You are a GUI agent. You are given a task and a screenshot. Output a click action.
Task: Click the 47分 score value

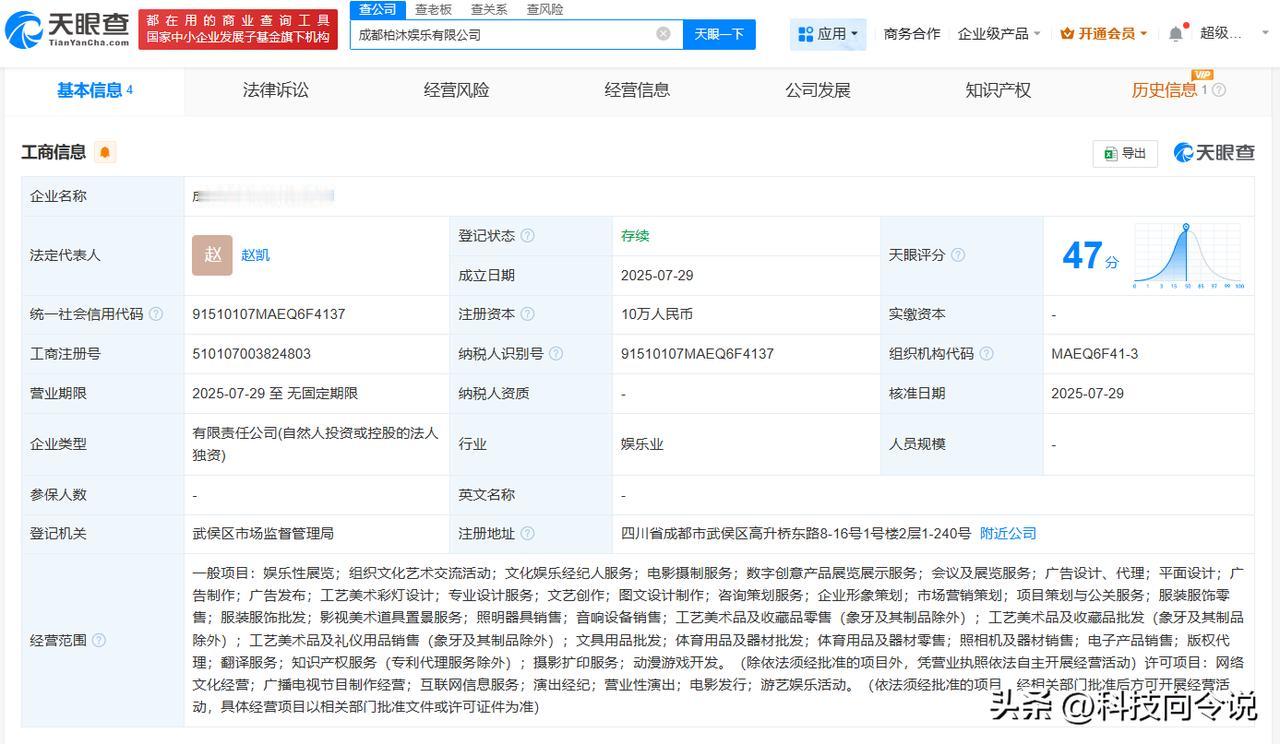tap(1090, 257)
